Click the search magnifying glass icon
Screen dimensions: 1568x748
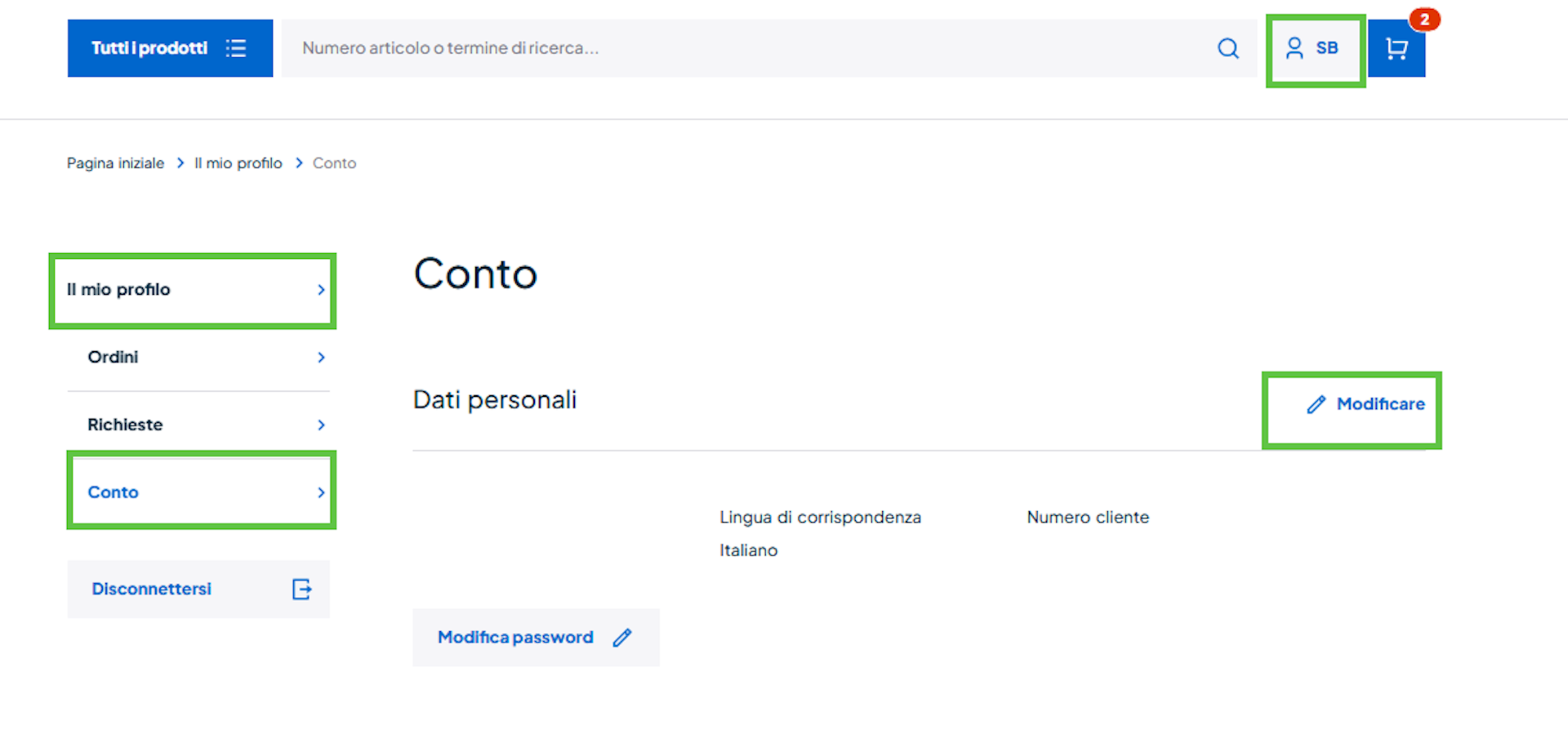[x=1227, y=49]
